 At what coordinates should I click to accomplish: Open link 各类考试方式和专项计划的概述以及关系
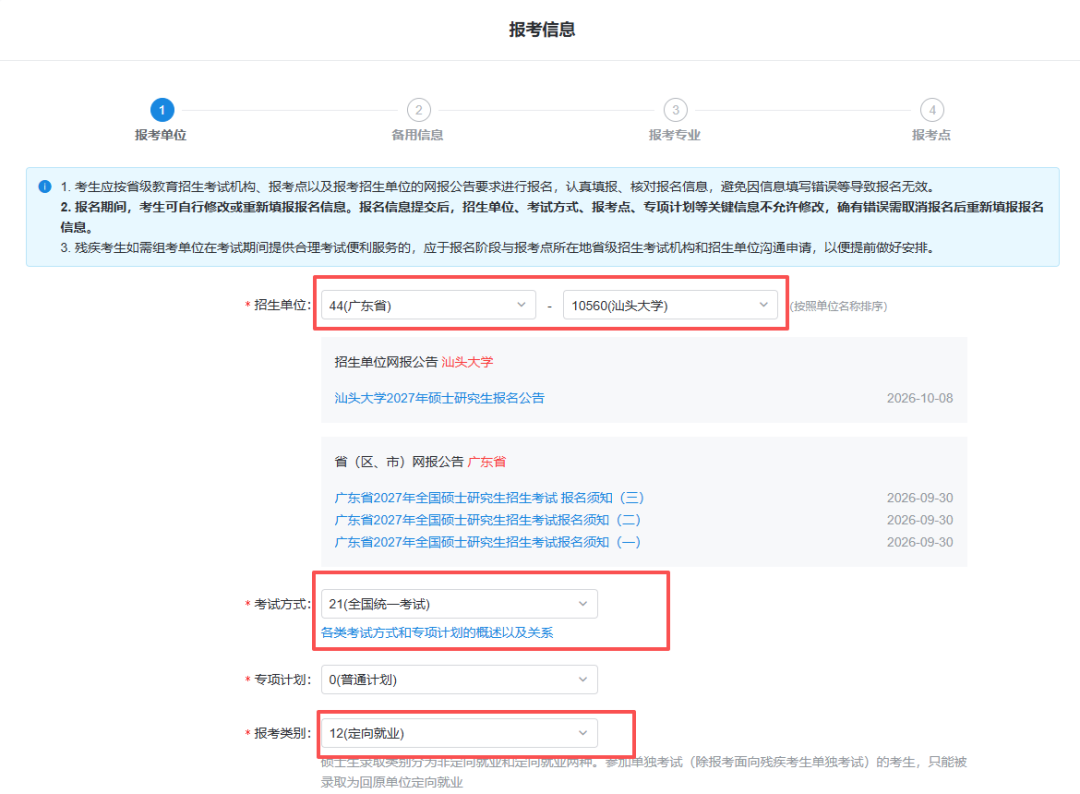tap(437, 633)
